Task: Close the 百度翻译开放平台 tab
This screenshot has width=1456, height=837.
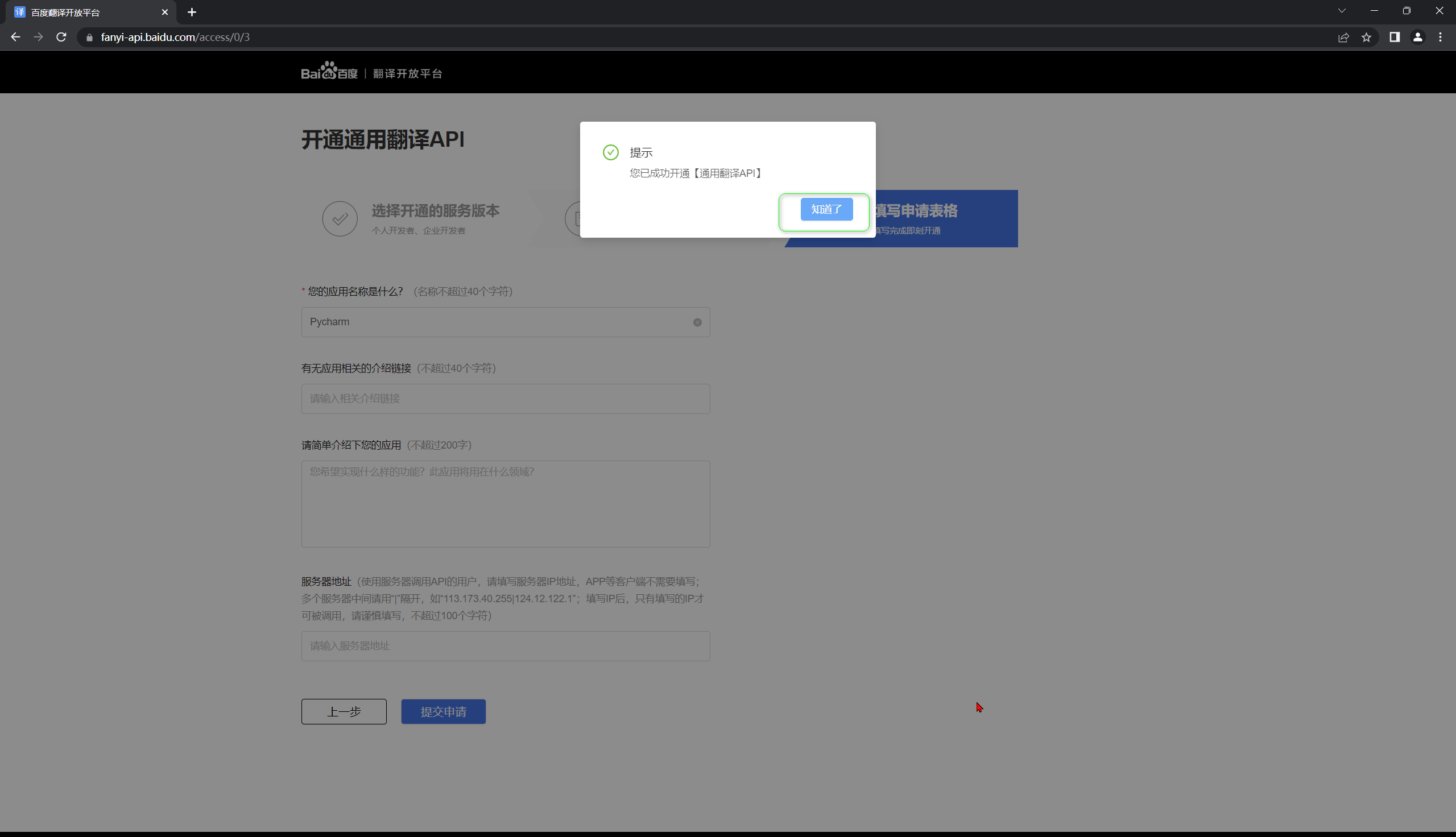Action: pyautogui.click(x=165, y=12)
